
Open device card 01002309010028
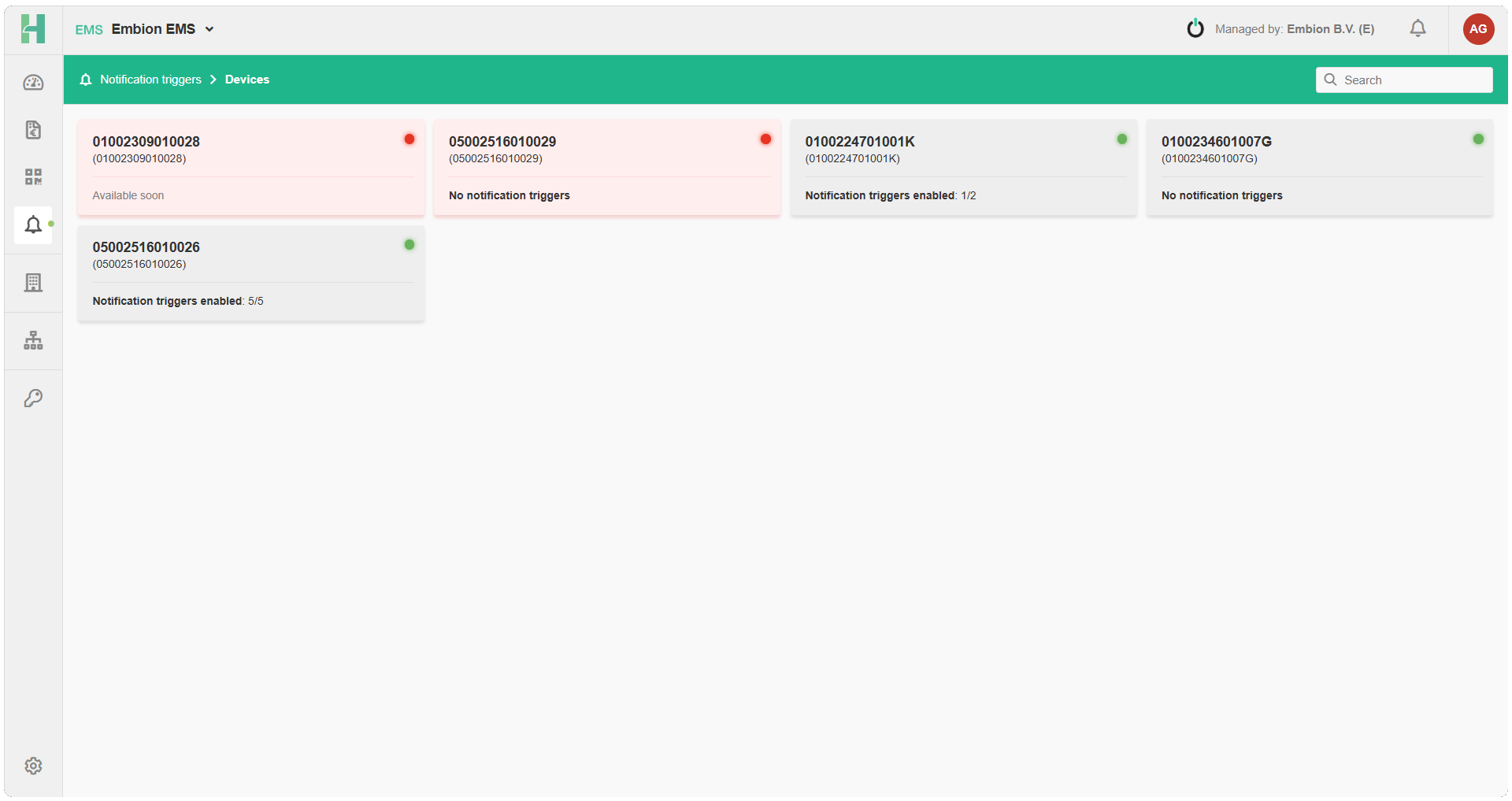(x=251, y=168)
